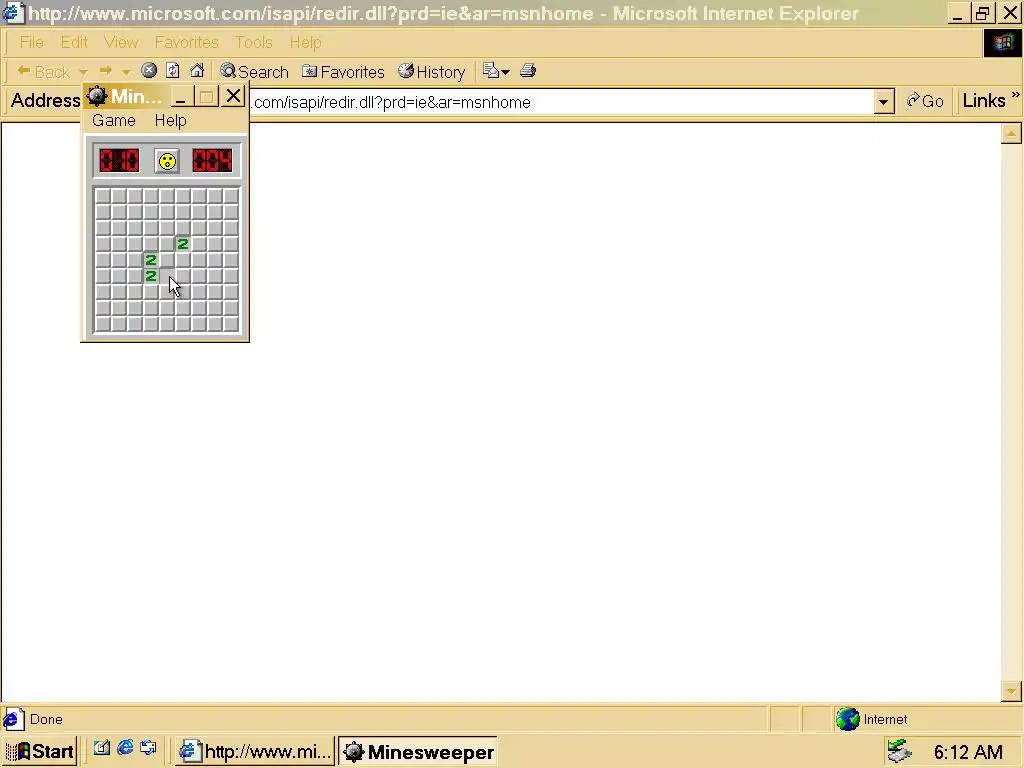Click the vertical scrollbar up arrow
The height and width of the screenshot is (768, 1024).
click(1011, 134)
